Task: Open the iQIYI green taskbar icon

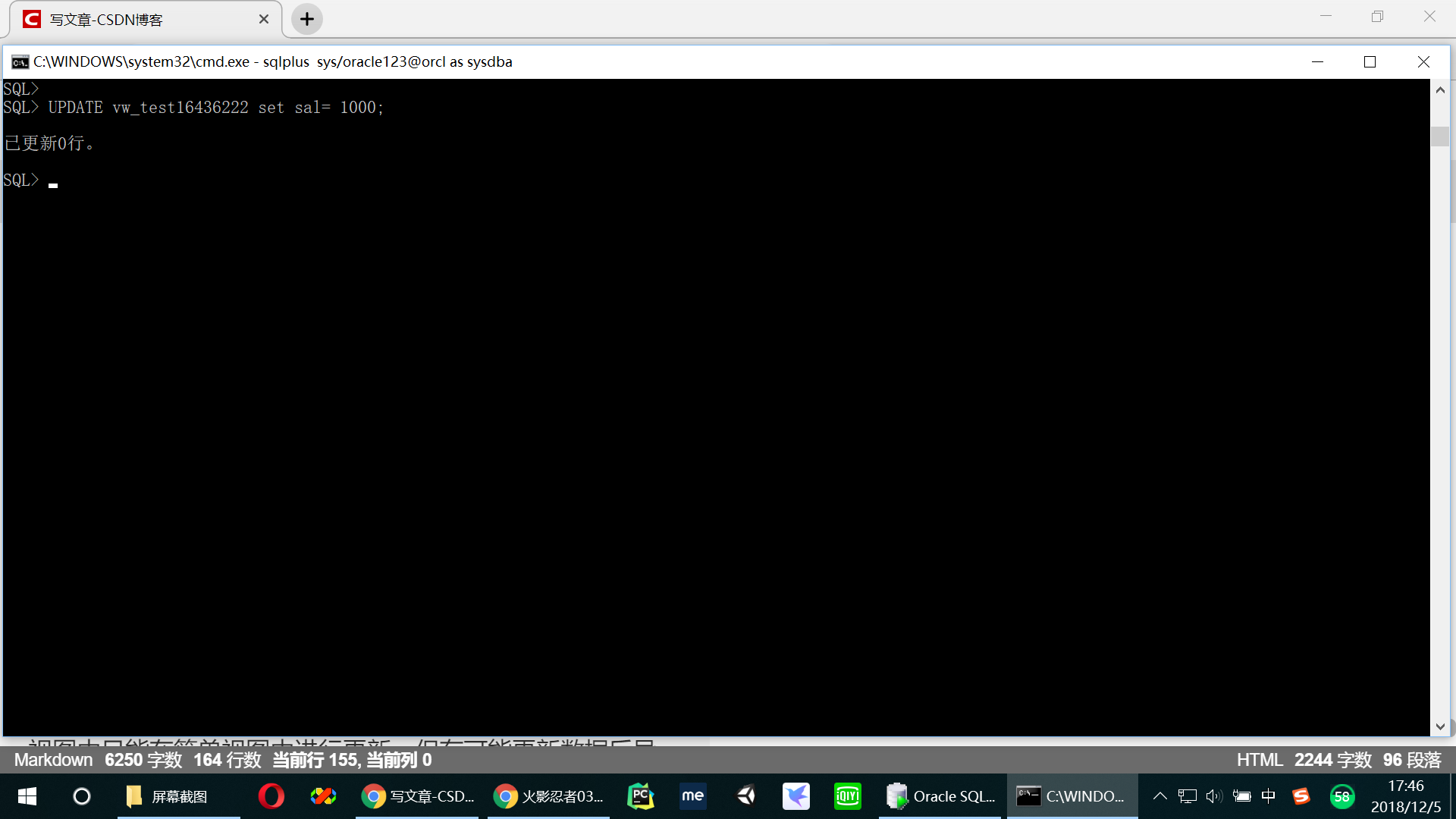Action: [847, 796]
